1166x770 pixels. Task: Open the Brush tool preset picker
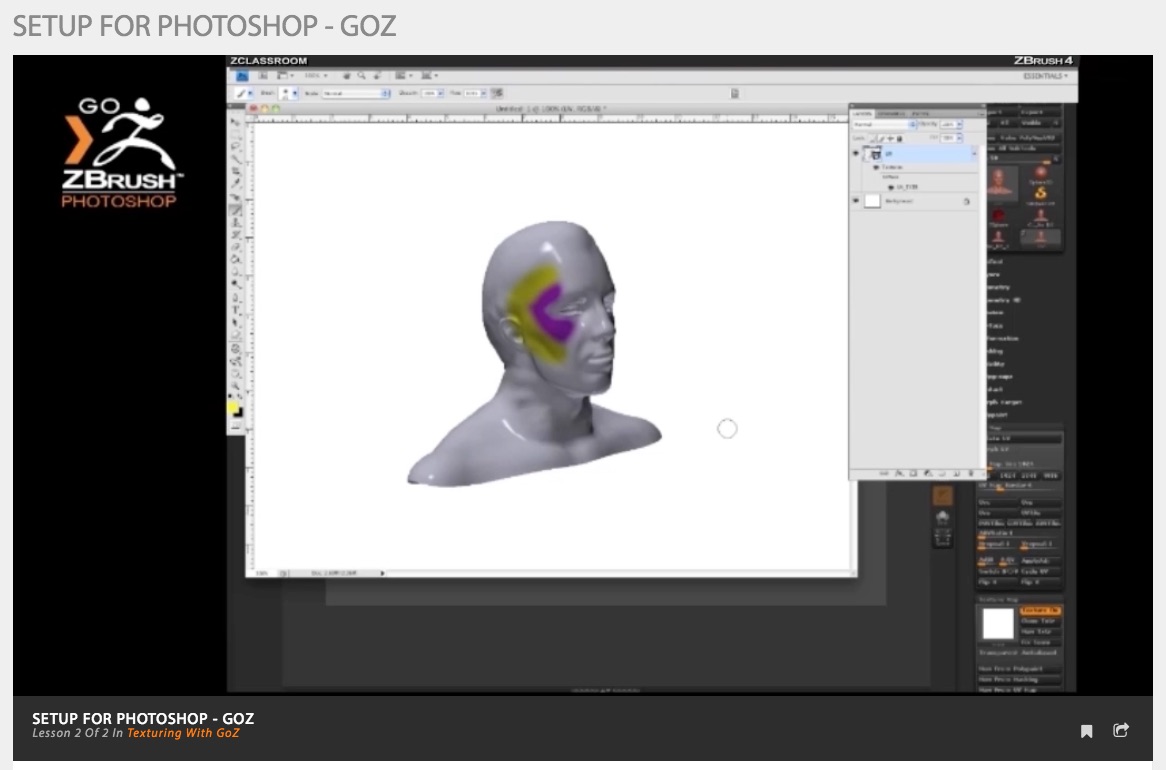244,93
